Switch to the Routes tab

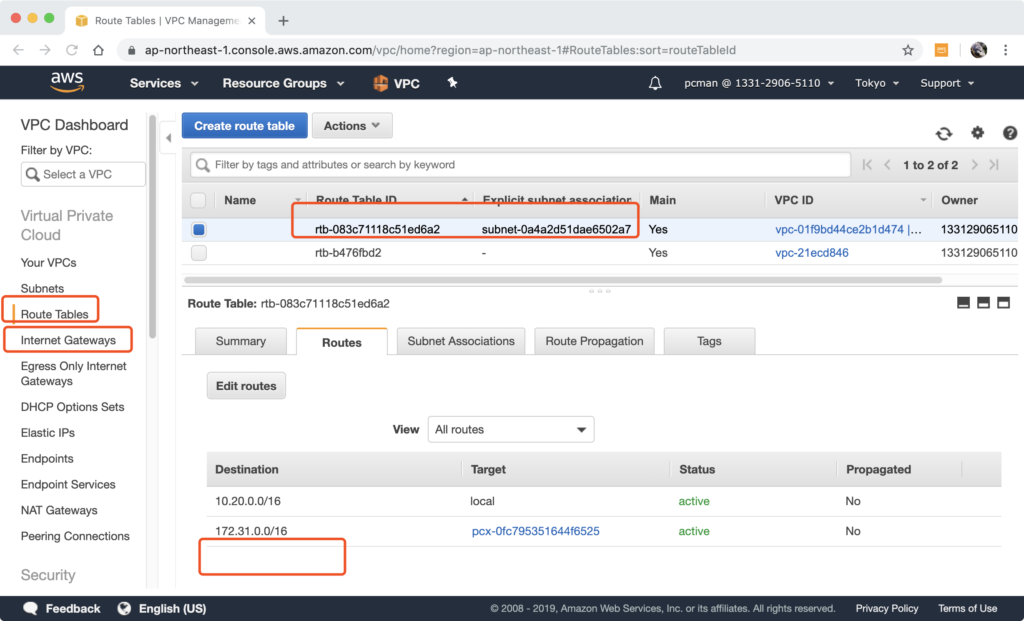click(342, 342)
